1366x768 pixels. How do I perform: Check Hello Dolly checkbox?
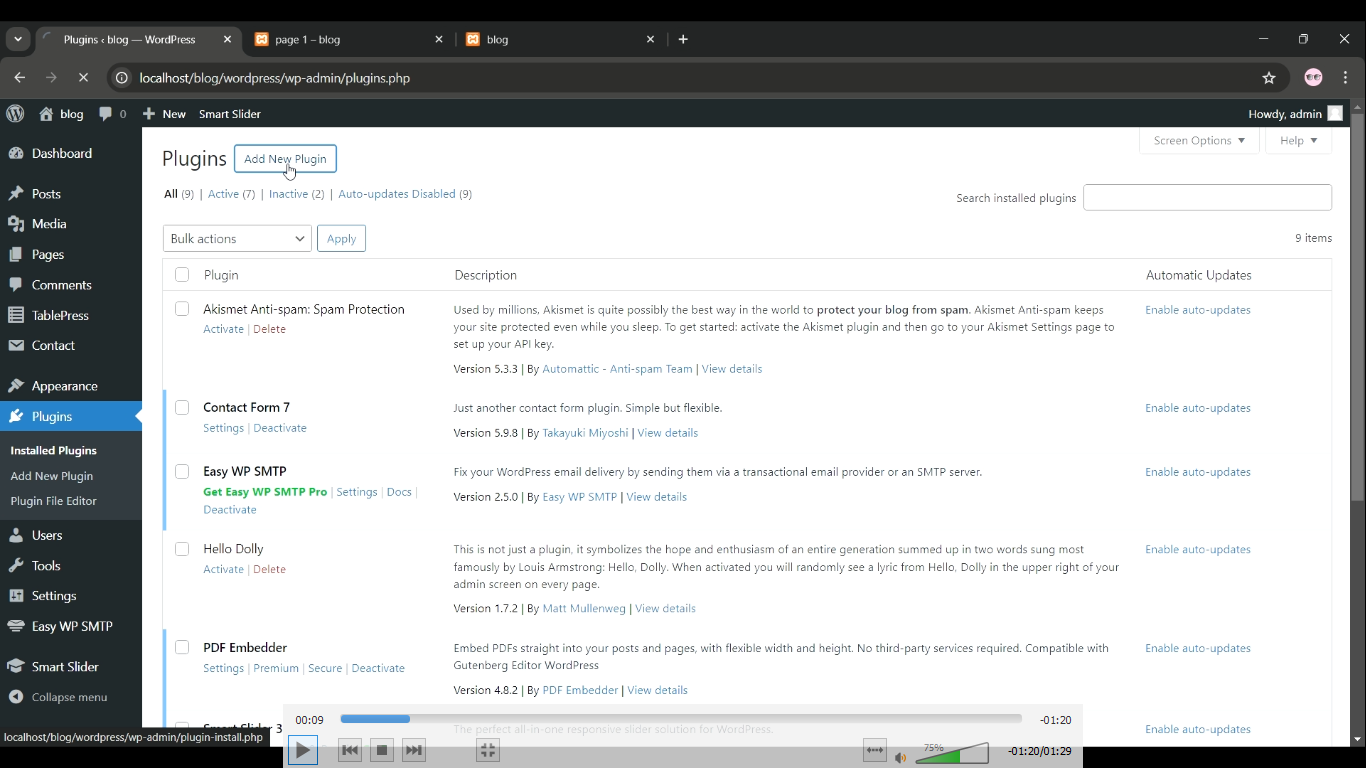click(182, 549)
